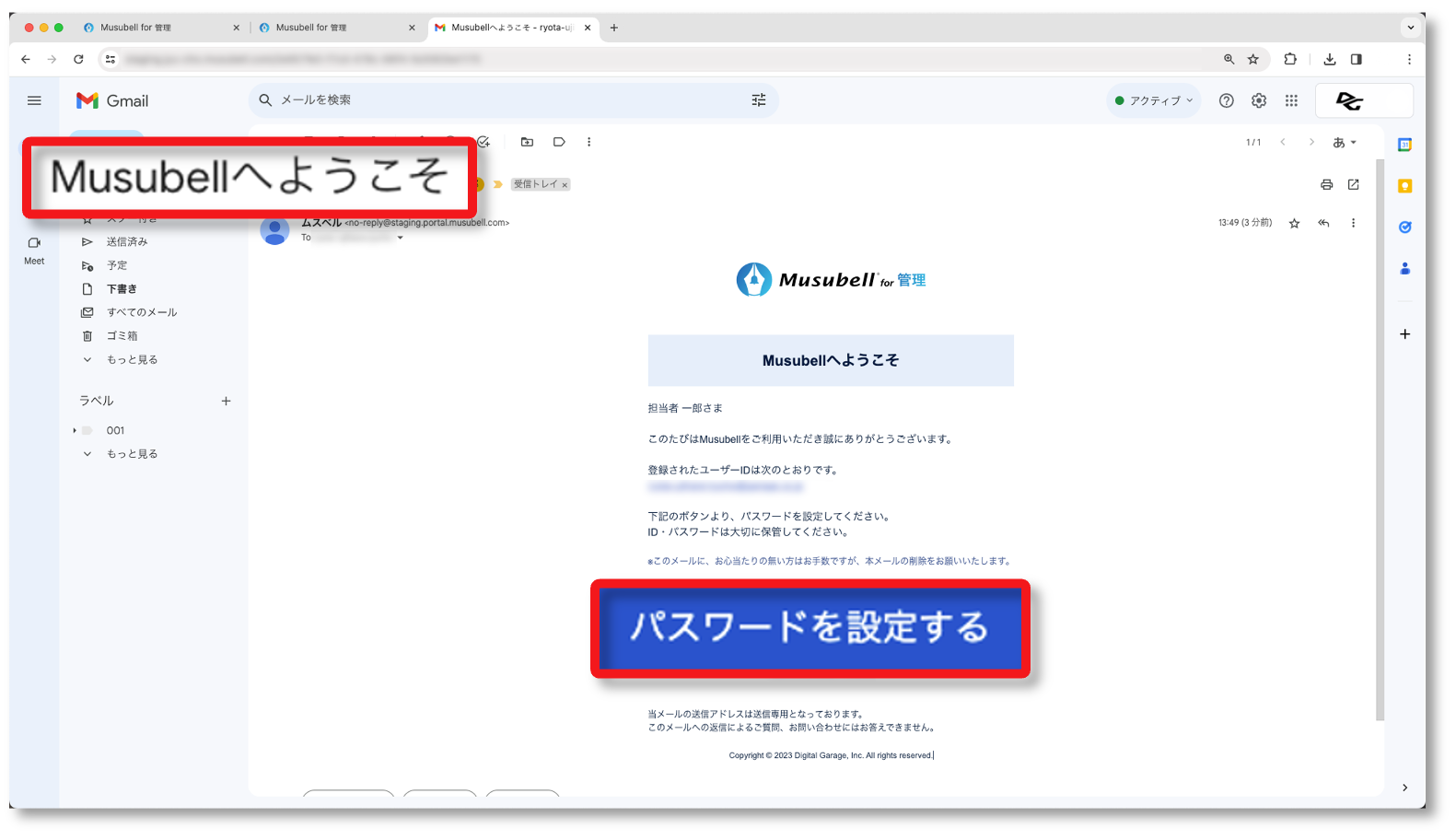This screenshot has width=1456, height=840.
Task: Star this email from ムスベル
Action: [1294, 223]
